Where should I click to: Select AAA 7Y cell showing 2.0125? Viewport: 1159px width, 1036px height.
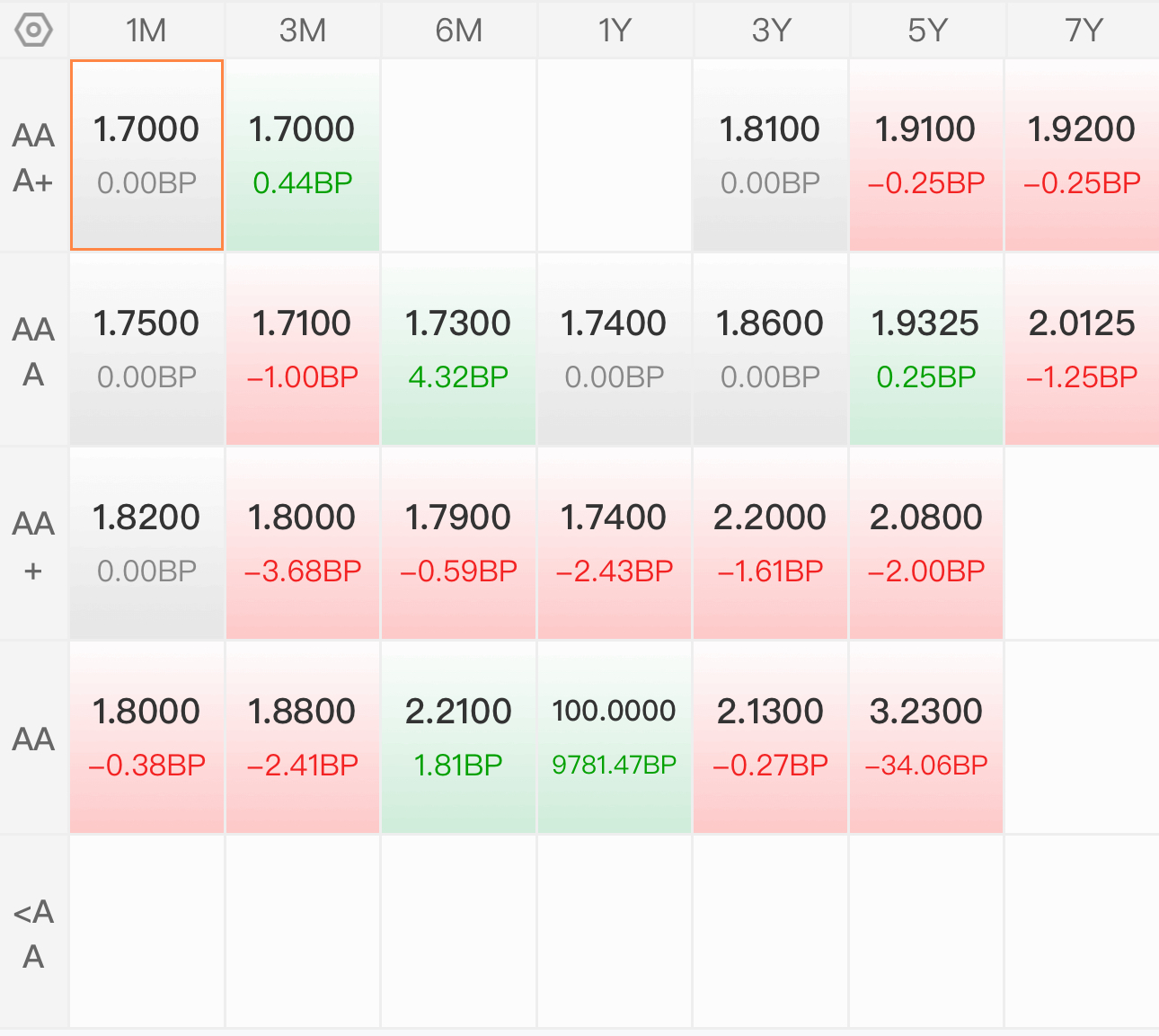click(x=1083, y=349)
